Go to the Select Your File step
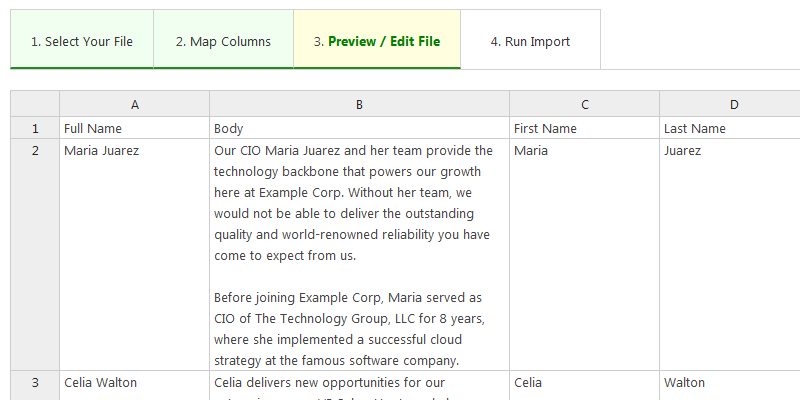The height and width of the screenshot is (400, 800). pos(82,41)
